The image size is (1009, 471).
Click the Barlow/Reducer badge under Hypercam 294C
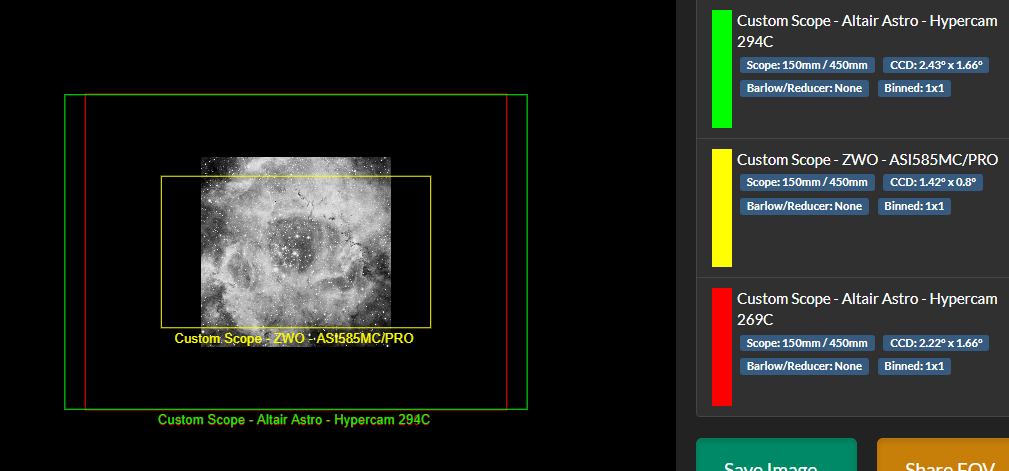click(804, 88)
